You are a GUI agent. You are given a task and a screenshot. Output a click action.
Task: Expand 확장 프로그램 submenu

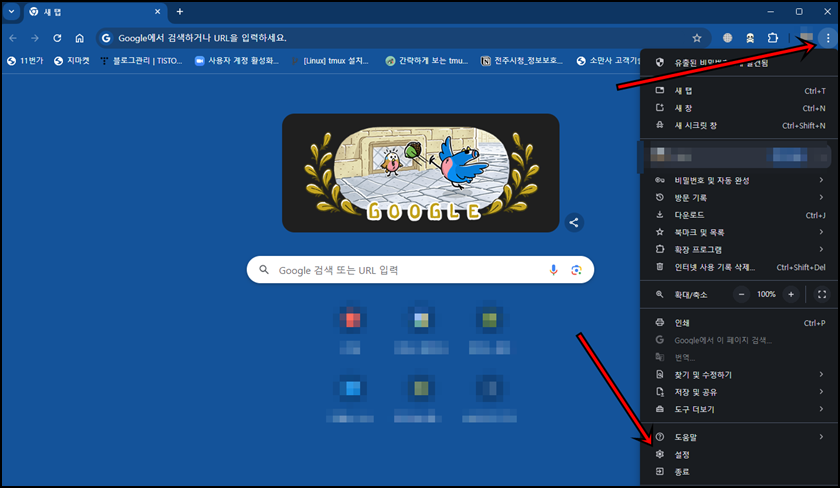point(740,249)
